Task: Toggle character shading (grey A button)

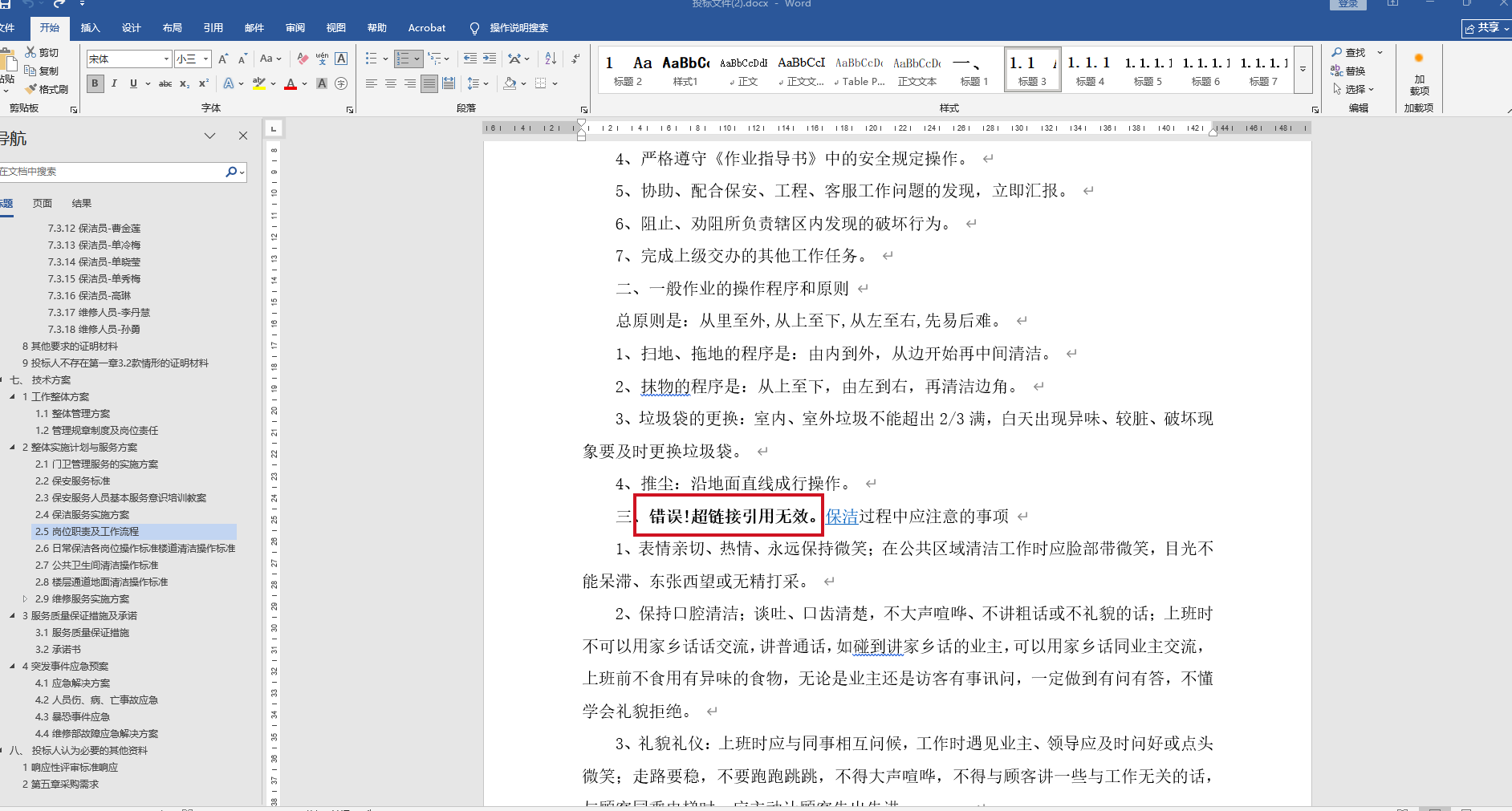Action: [322, 83]
